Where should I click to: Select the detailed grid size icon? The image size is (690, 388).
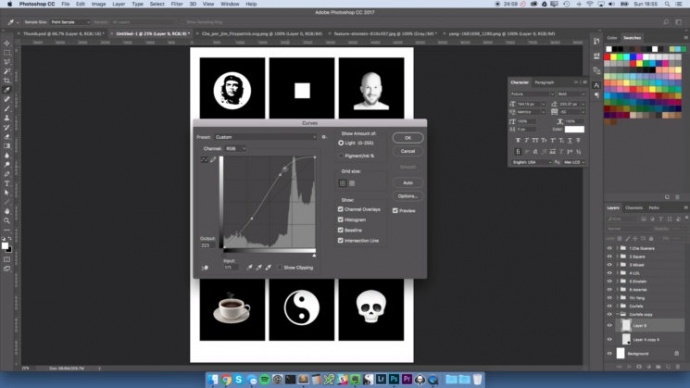[x=352, y=183]
